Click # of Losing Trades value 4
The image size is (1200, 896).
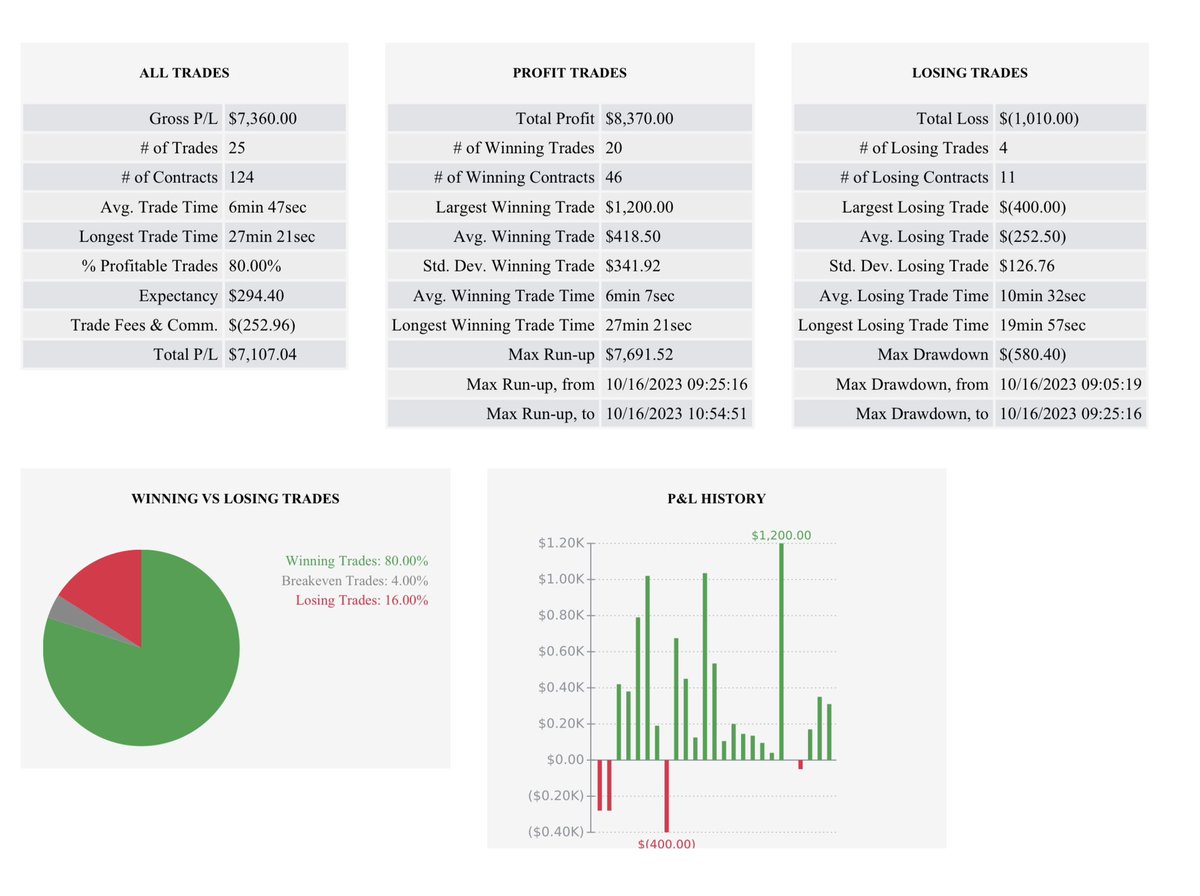click(1003, 148)
